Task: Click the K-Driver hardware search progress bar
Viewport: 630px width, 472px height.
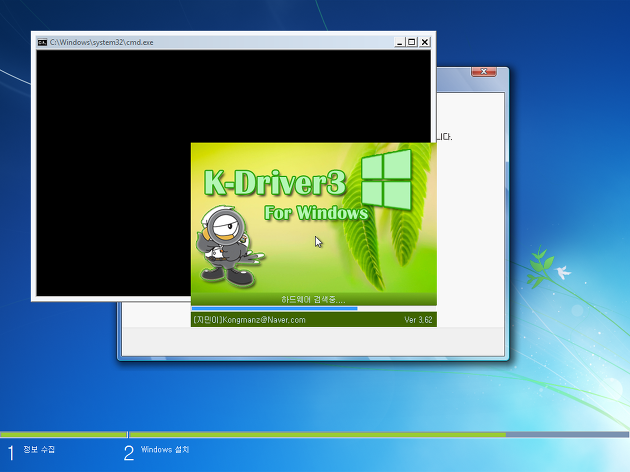Action: [314, 309]
